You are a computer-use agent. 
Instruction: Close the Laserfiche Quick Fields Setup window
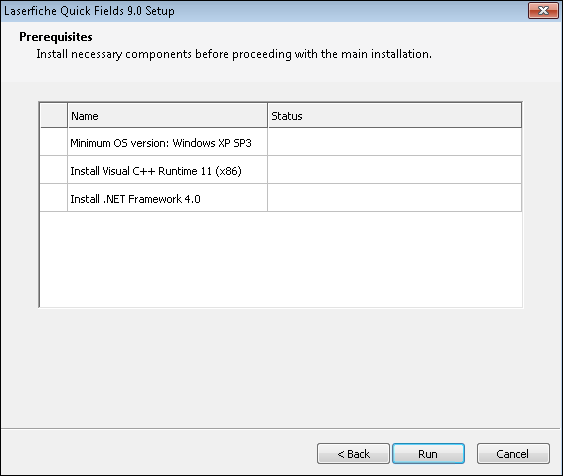click(x=543, y=11)
